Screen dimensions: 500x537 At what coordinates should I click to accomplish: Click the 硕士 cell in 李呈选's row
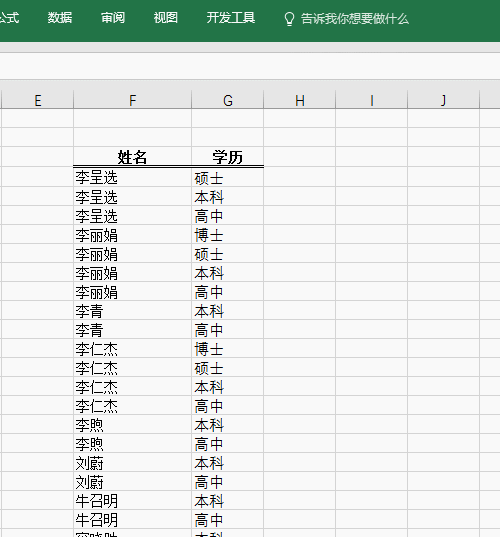[228, 177]
